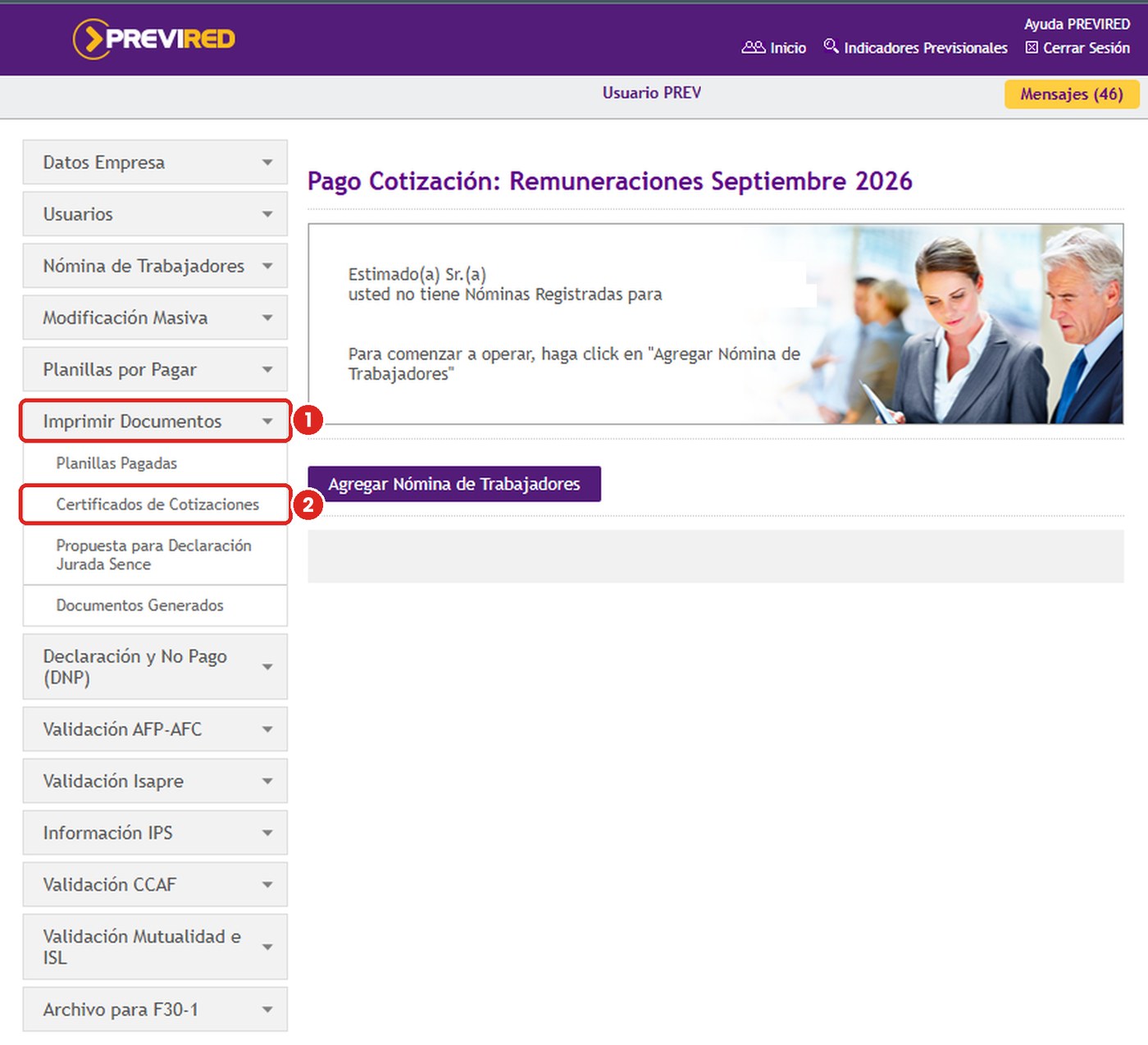The image size is (1148, 1045).
Task: Click the PREVIRED logo
Action: pyautogui.click(x=154, y=39)
